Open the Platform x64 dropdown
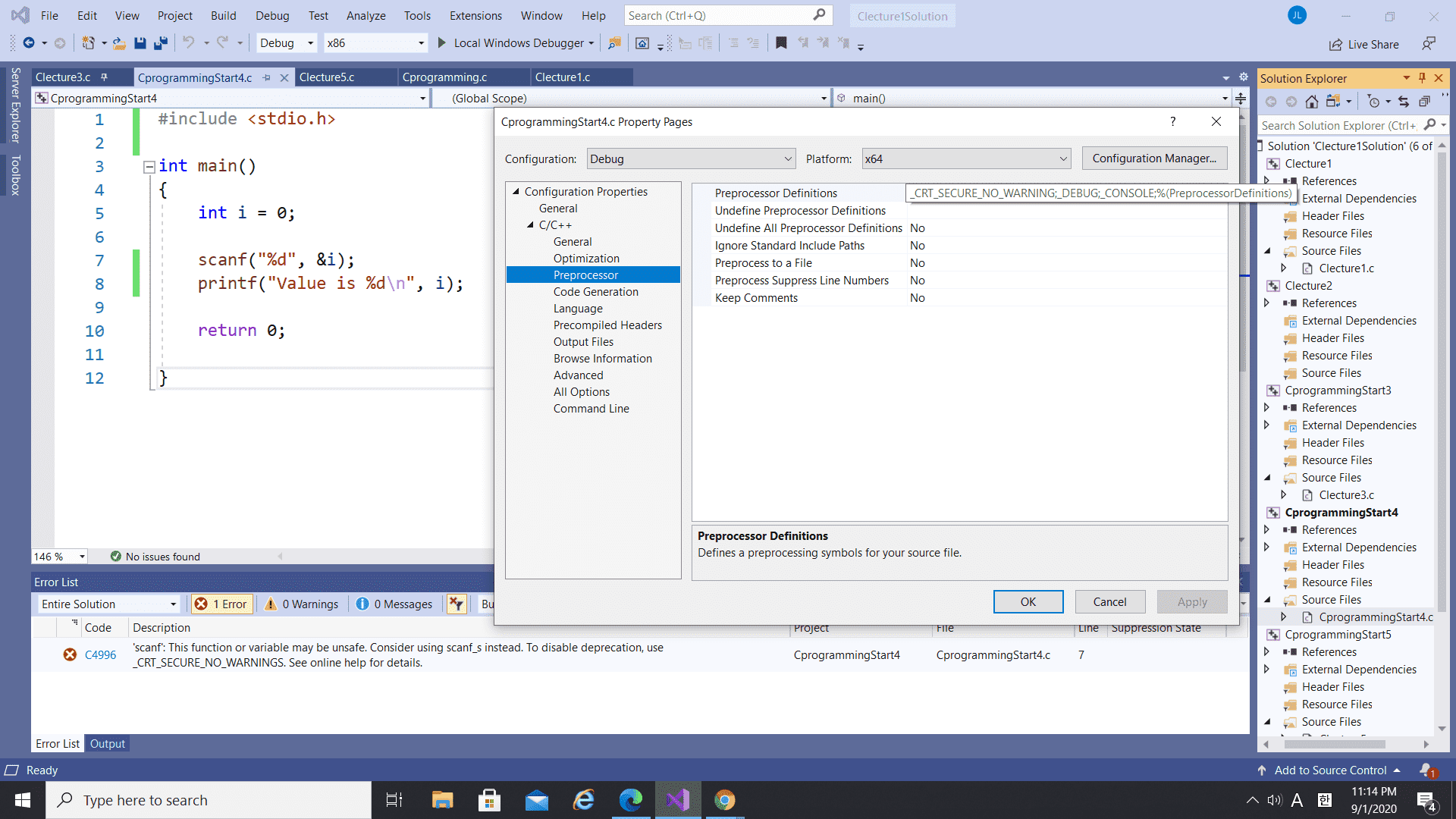Image resolution: width=1456 pixels, height=819 pixels. point(966,159)
